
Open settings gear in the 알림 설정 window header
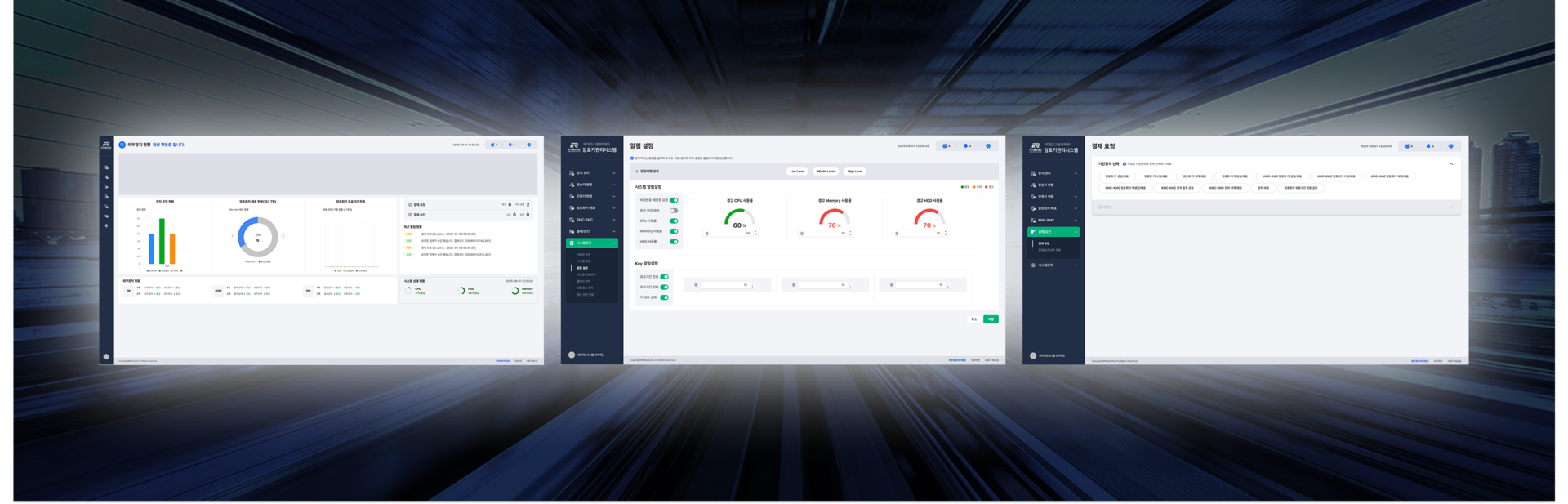point(988,146)
